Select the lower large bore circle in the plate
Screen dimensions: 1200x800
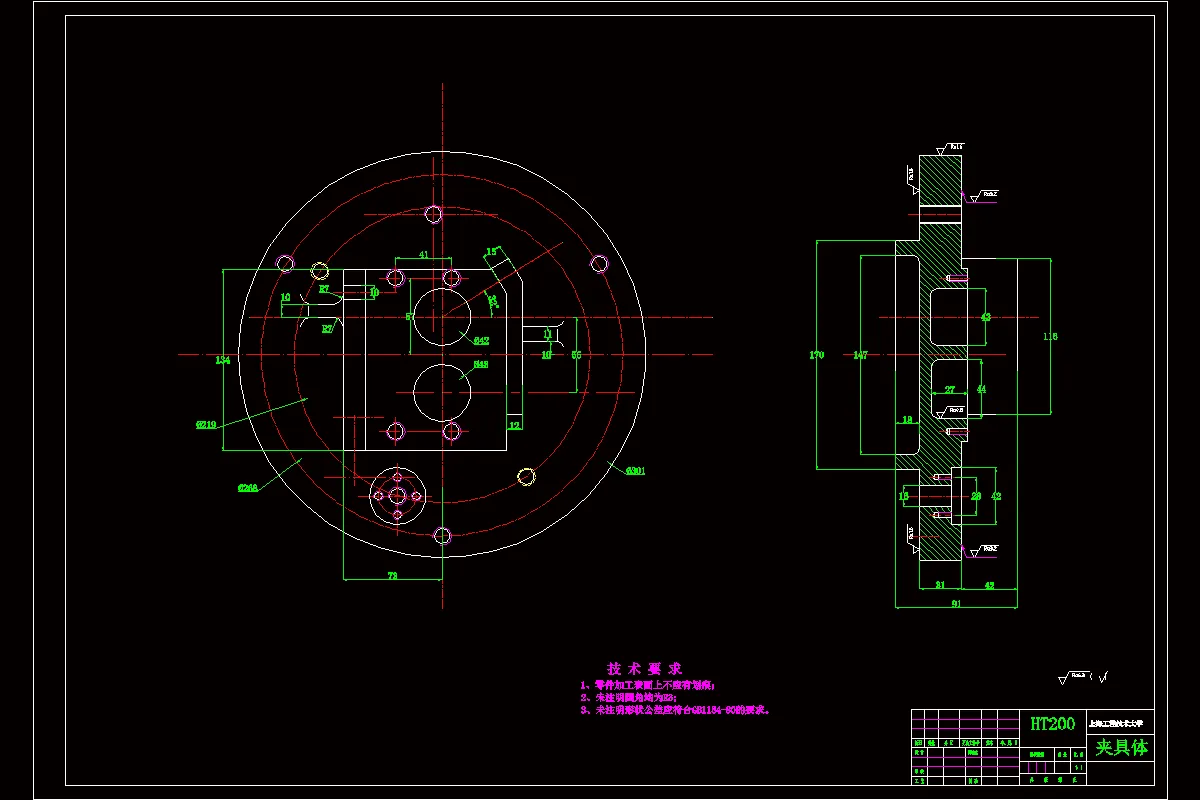(440, 392)
